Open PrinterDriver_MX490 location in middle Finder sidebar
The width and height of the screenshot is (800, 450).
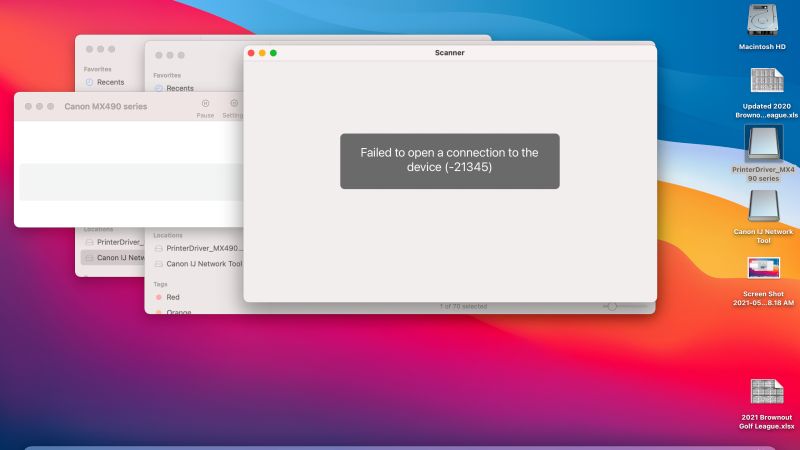(x=198, y=248)
